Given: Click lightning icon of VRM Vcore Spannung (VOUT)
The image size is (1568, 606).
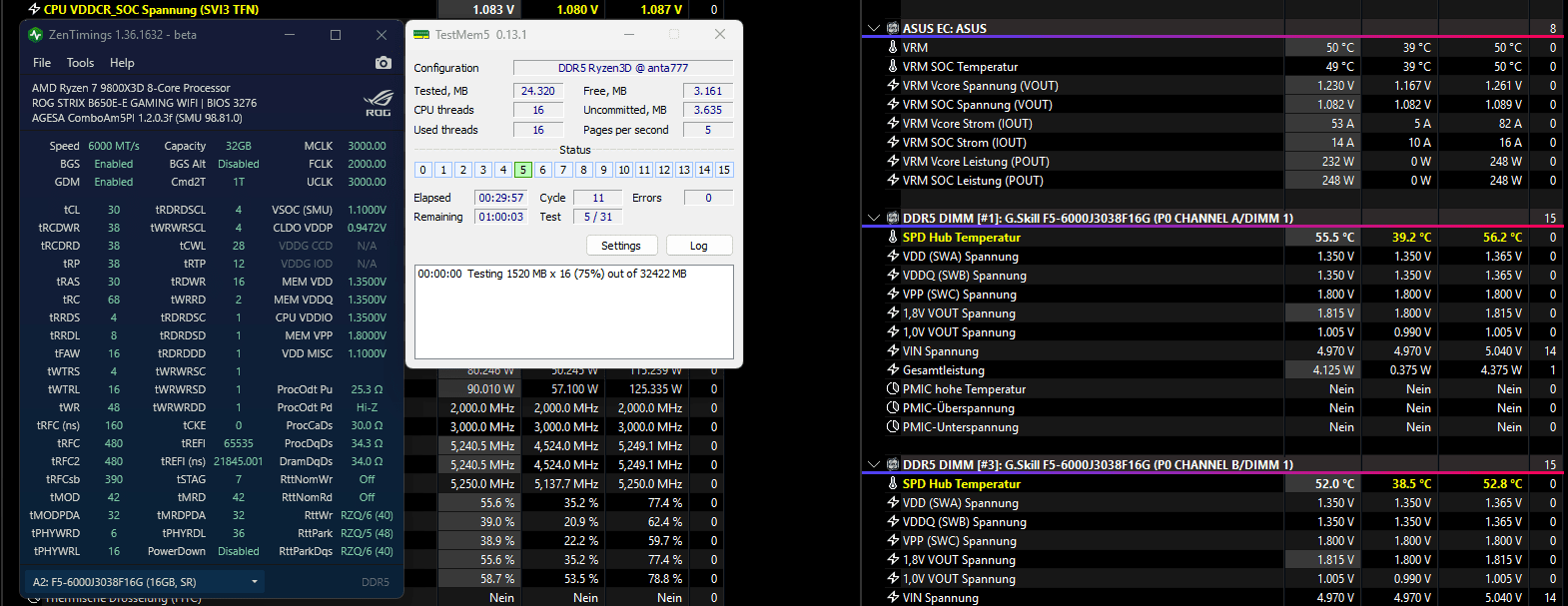Looking at the screenshot, I should click(893, 85).
